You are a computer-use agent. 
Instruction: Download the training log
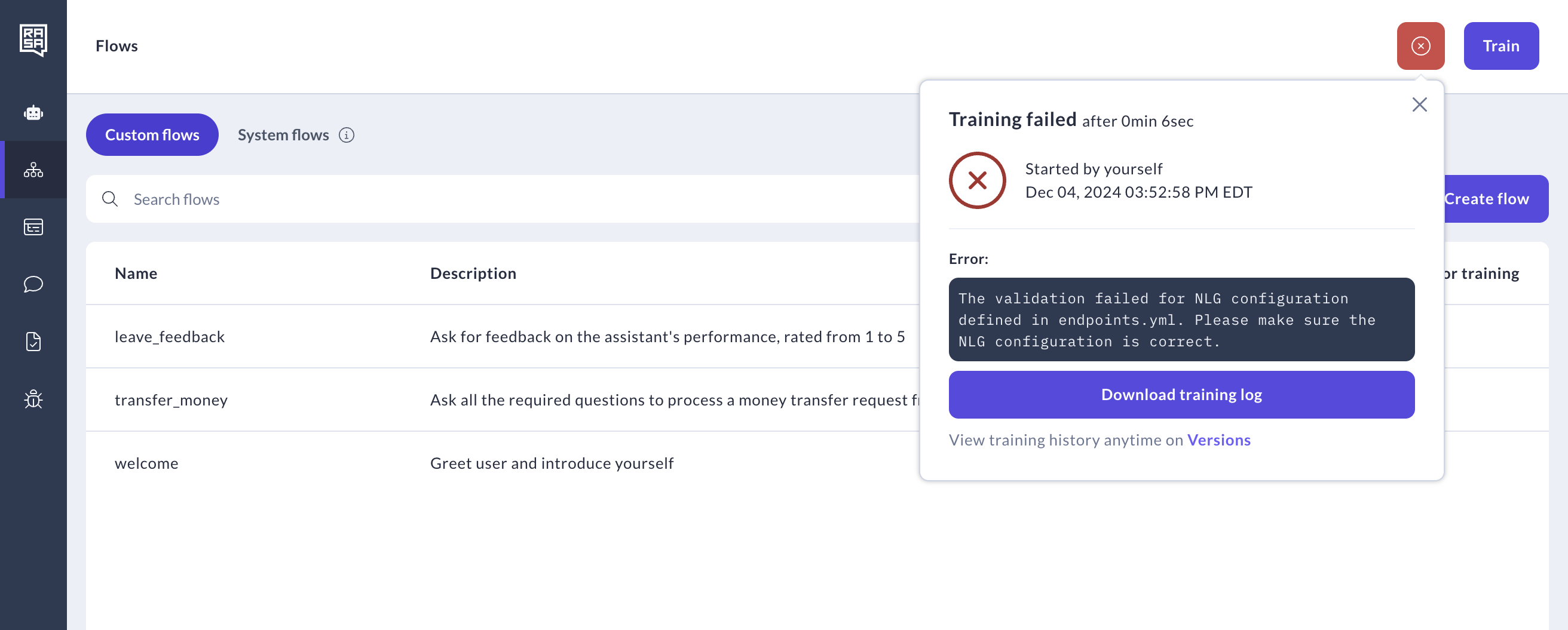[1181, 395]
